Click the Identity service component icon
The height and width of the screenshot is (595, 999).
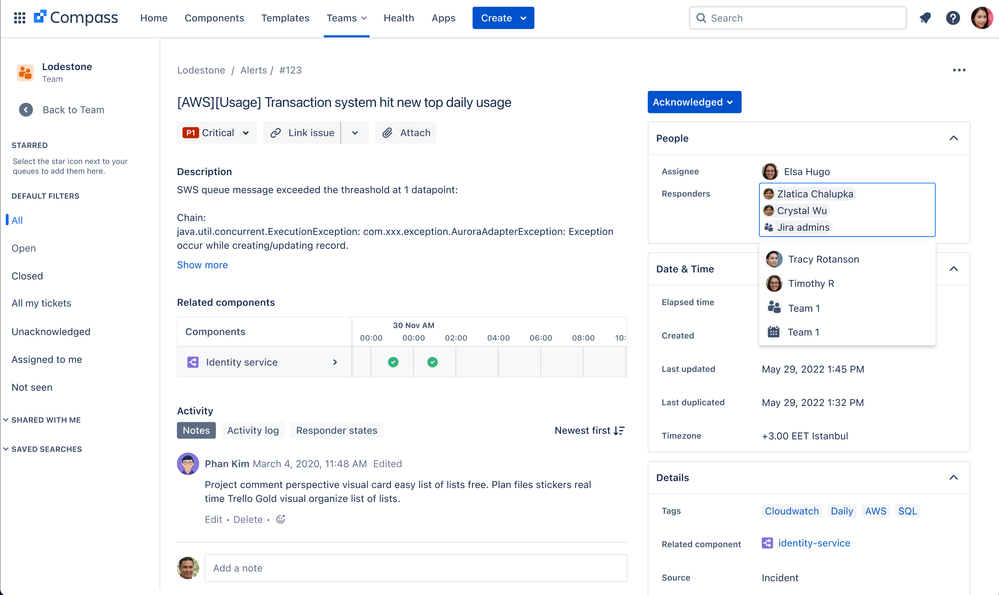[x=192, y=362]
